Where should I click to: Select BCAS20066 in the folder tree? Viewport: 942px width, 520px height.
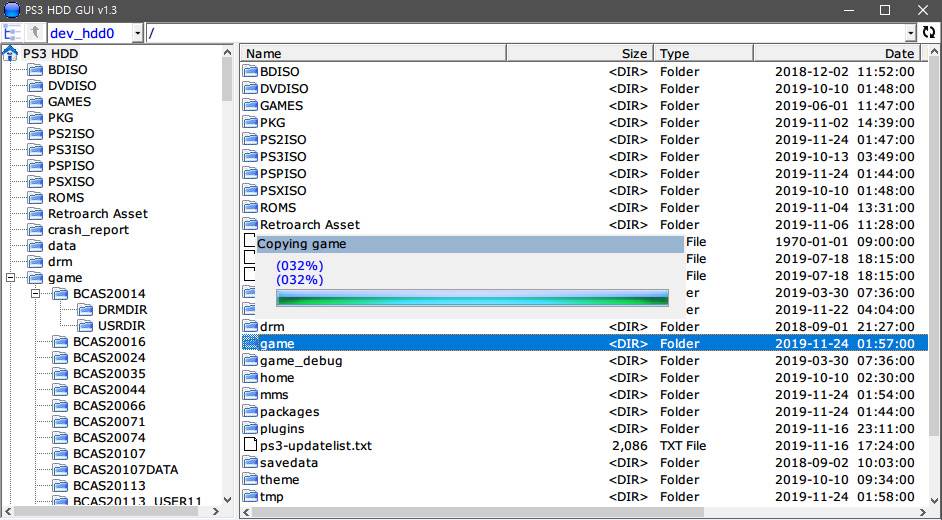coord(109,406)
